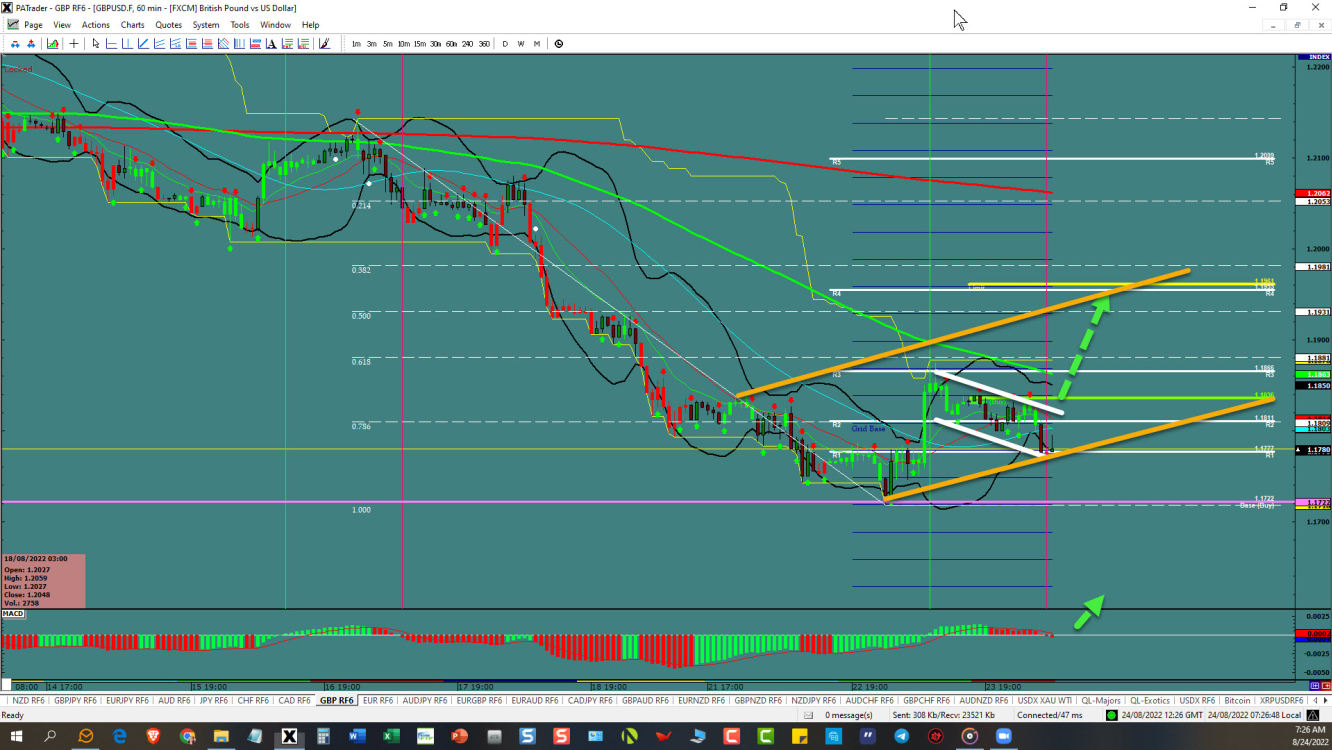Open the Actions menu
The image size is (1332, 750).
(96, 25)
